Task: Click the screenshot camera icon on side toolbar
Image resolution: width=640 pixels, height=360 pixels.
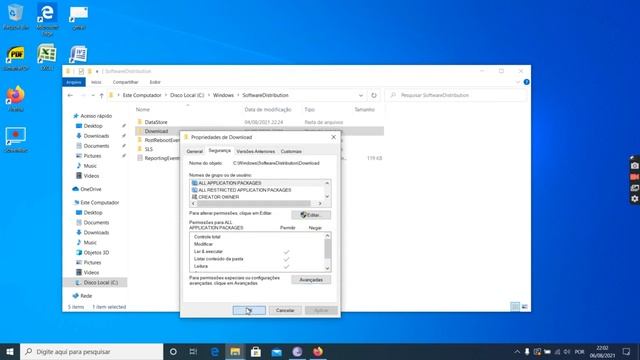Action: (x=634, y=166)
